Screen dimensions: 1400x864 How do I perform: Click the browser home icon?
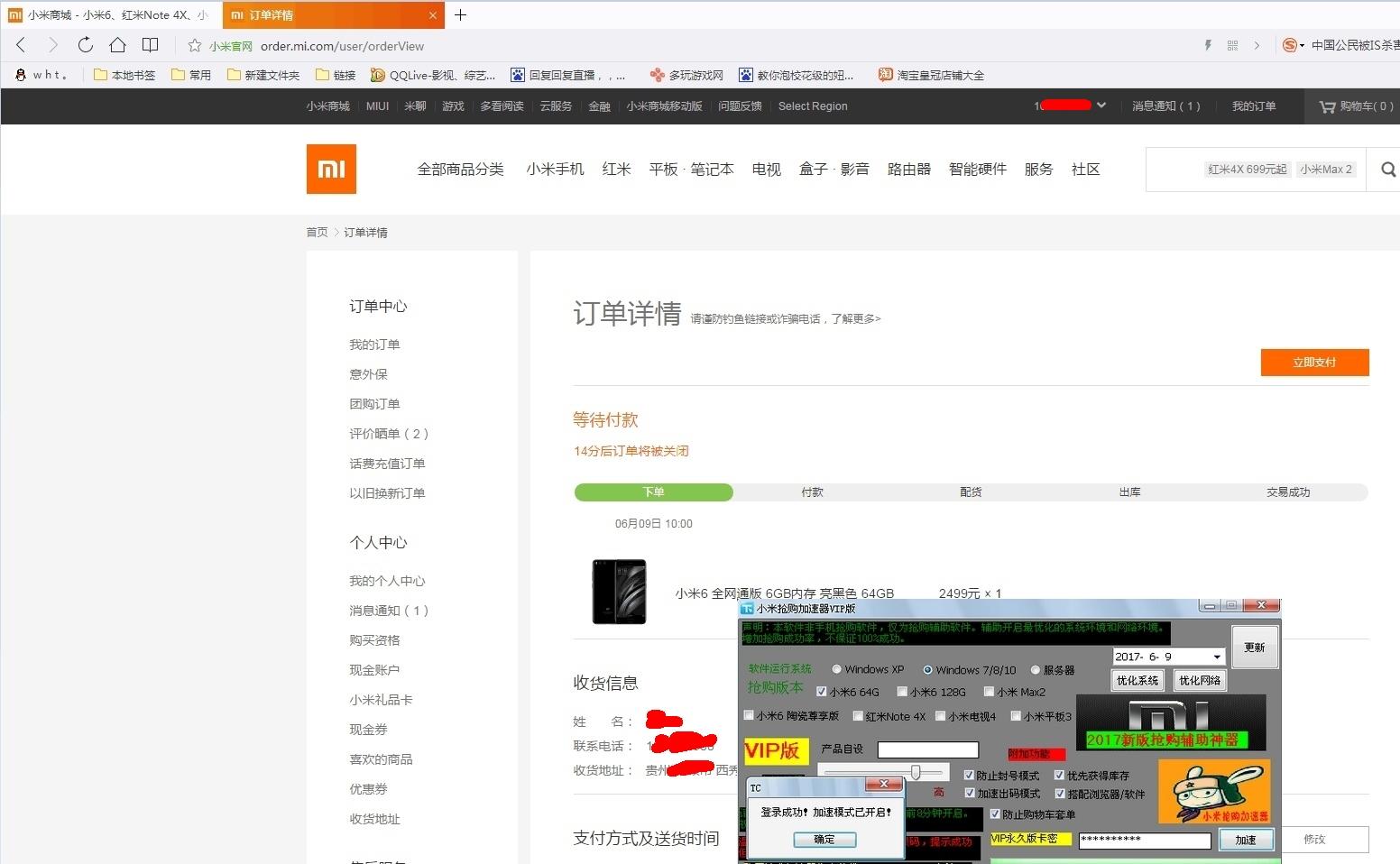click(117, 45)
